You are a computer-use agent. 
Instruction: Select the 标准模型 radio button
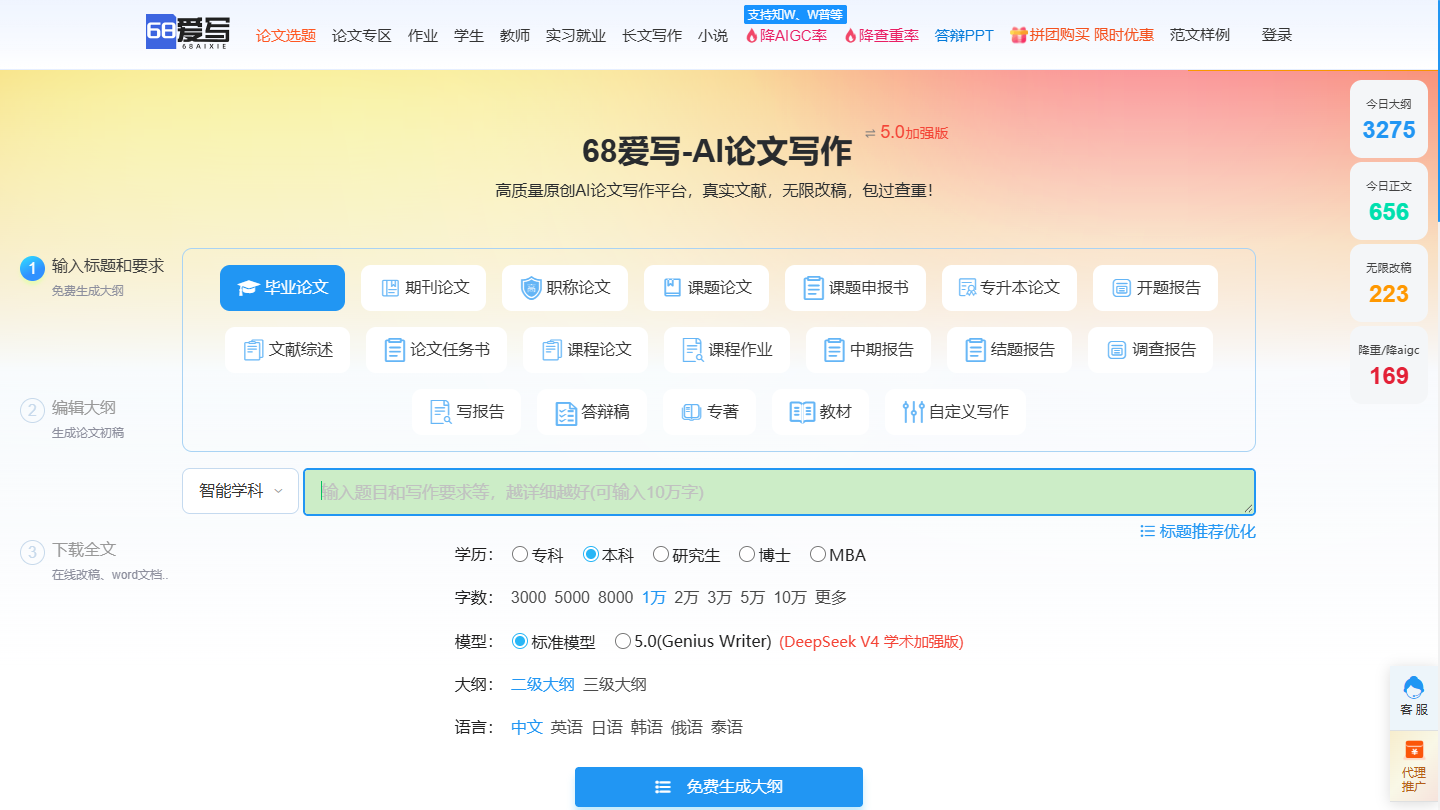(x=520, y=641)
